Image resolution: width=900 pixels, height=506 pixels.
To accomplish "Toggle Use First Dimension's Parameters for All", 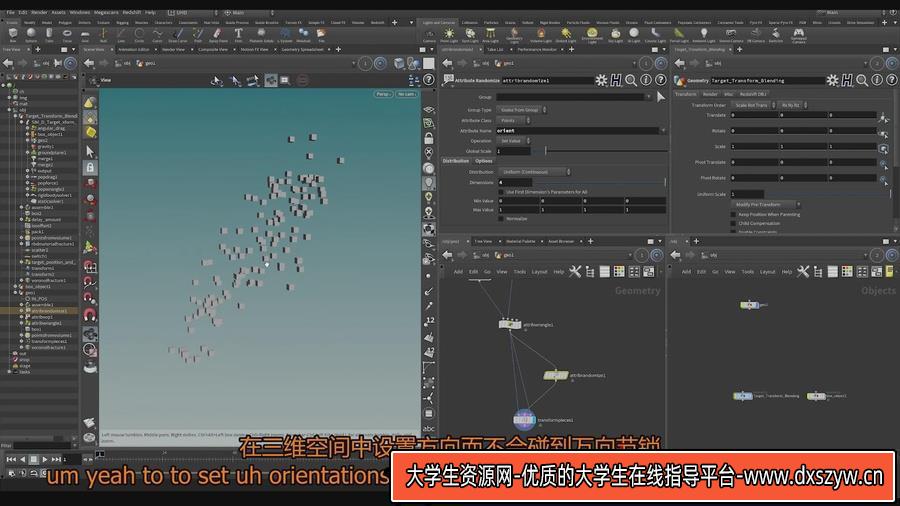I will point(501,192).
